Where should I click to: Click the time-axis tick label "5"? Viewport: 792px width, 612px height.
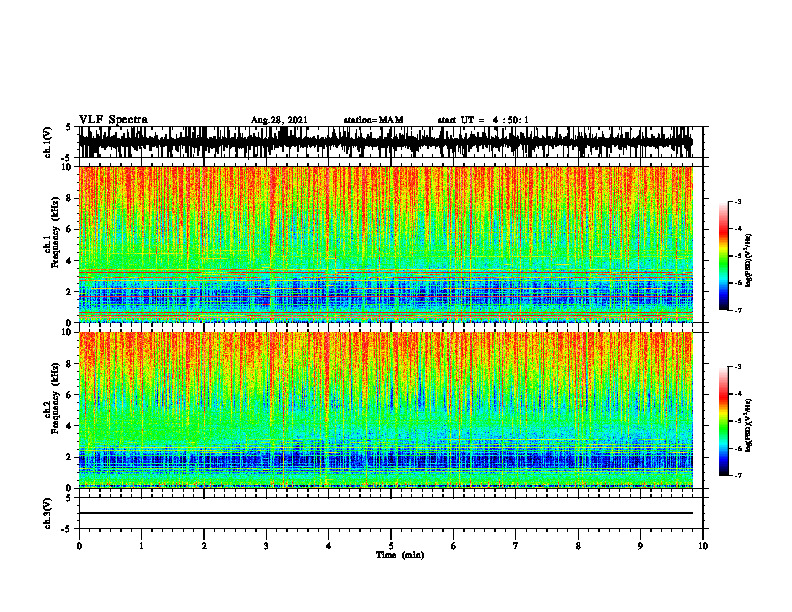click(391, 546)
